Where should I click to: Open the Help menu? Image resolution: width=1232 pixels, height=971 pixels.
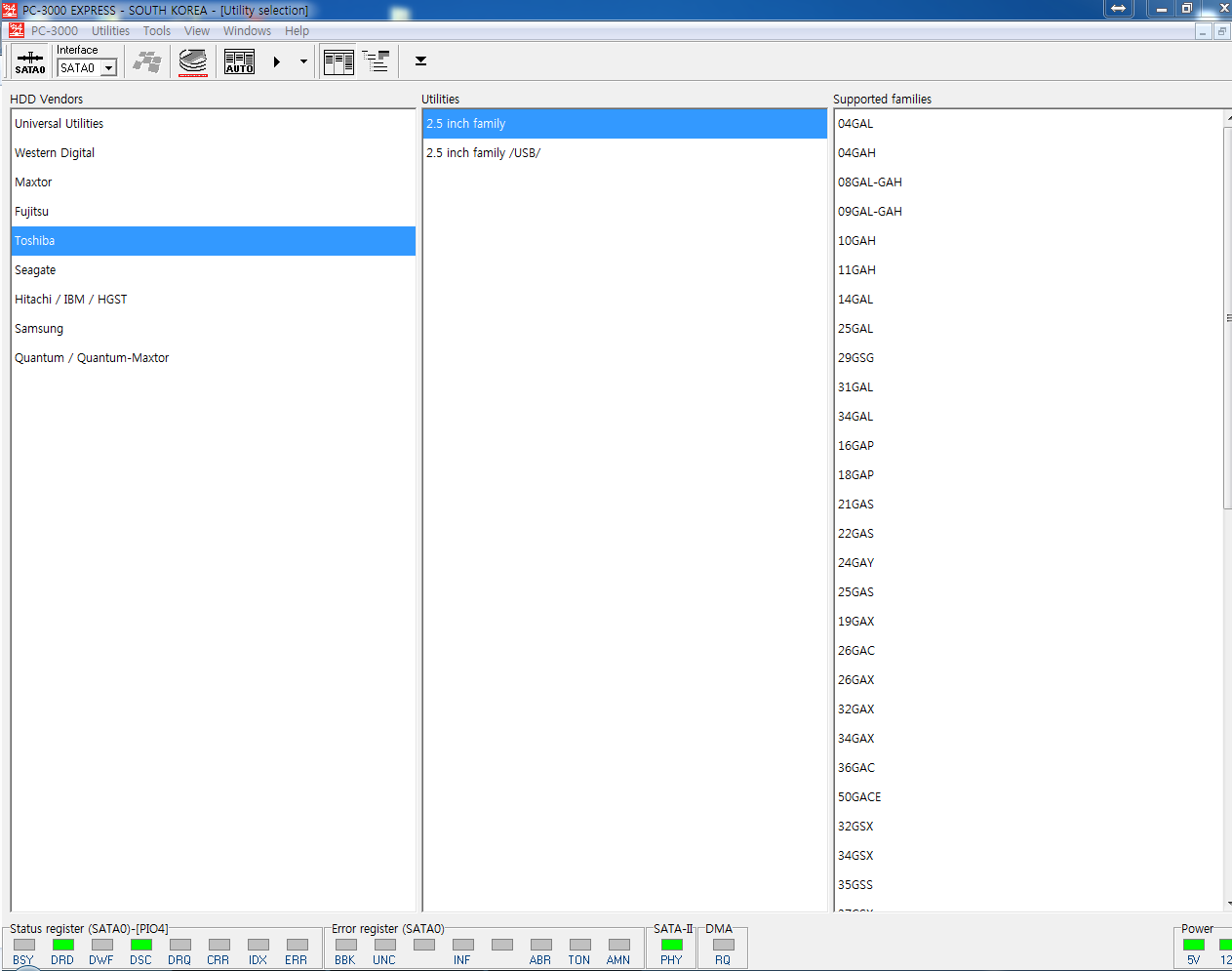click(297, 31)
